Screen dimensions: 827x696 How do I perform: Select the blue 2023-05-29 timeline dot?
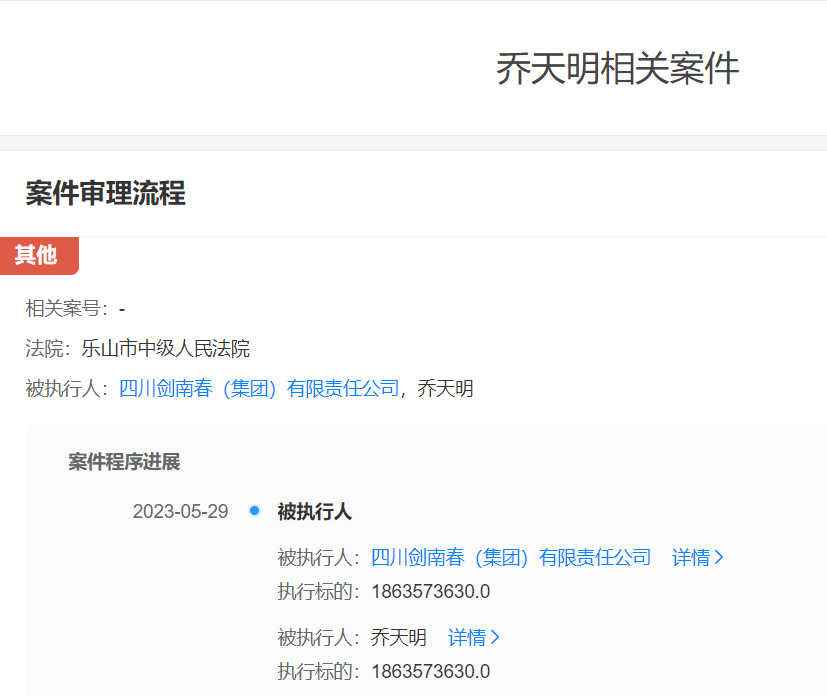click(x=254, y=510)
